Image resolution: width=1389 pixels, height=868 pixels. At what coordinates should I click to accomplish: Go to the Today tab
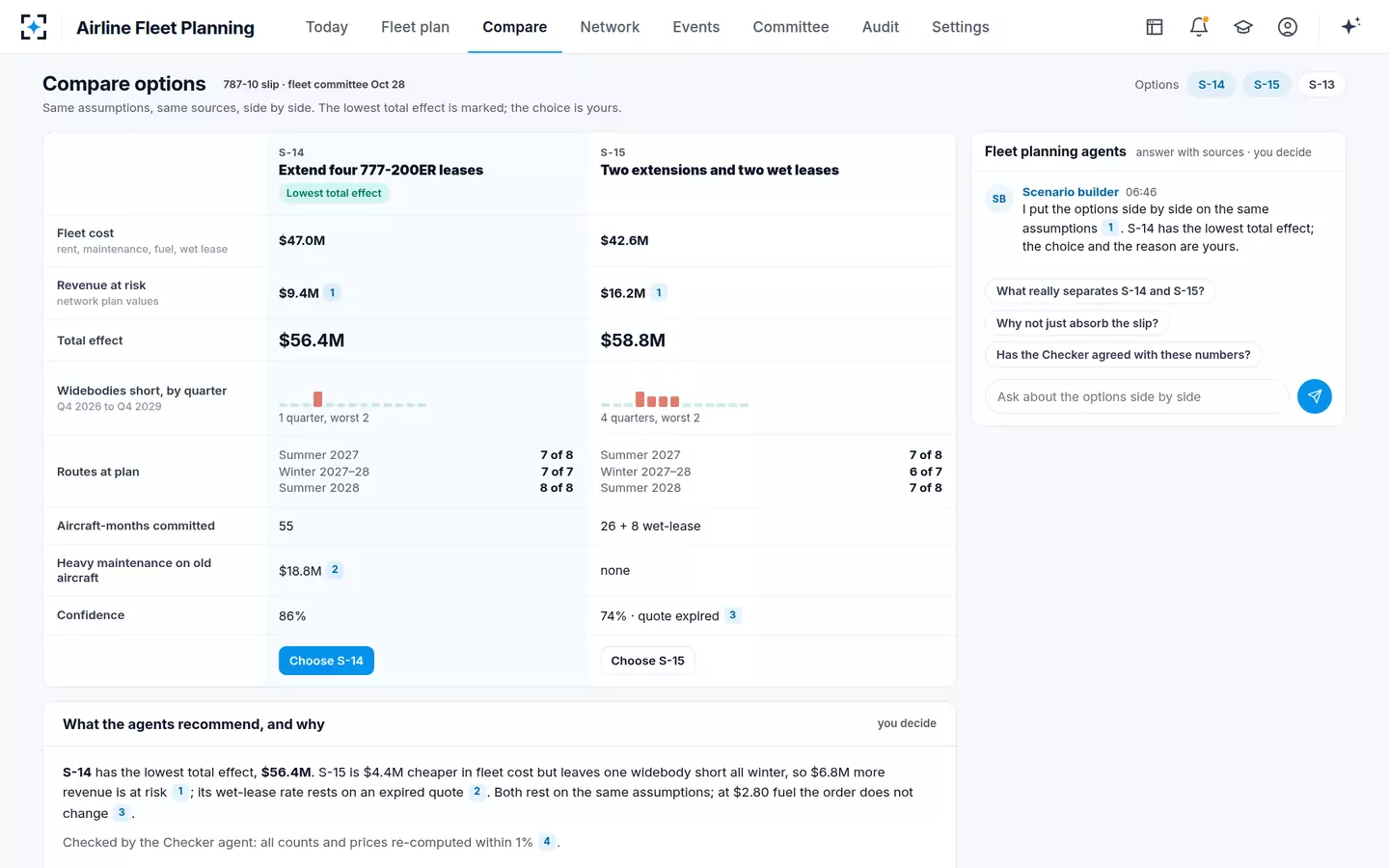[x=327, y=27]
